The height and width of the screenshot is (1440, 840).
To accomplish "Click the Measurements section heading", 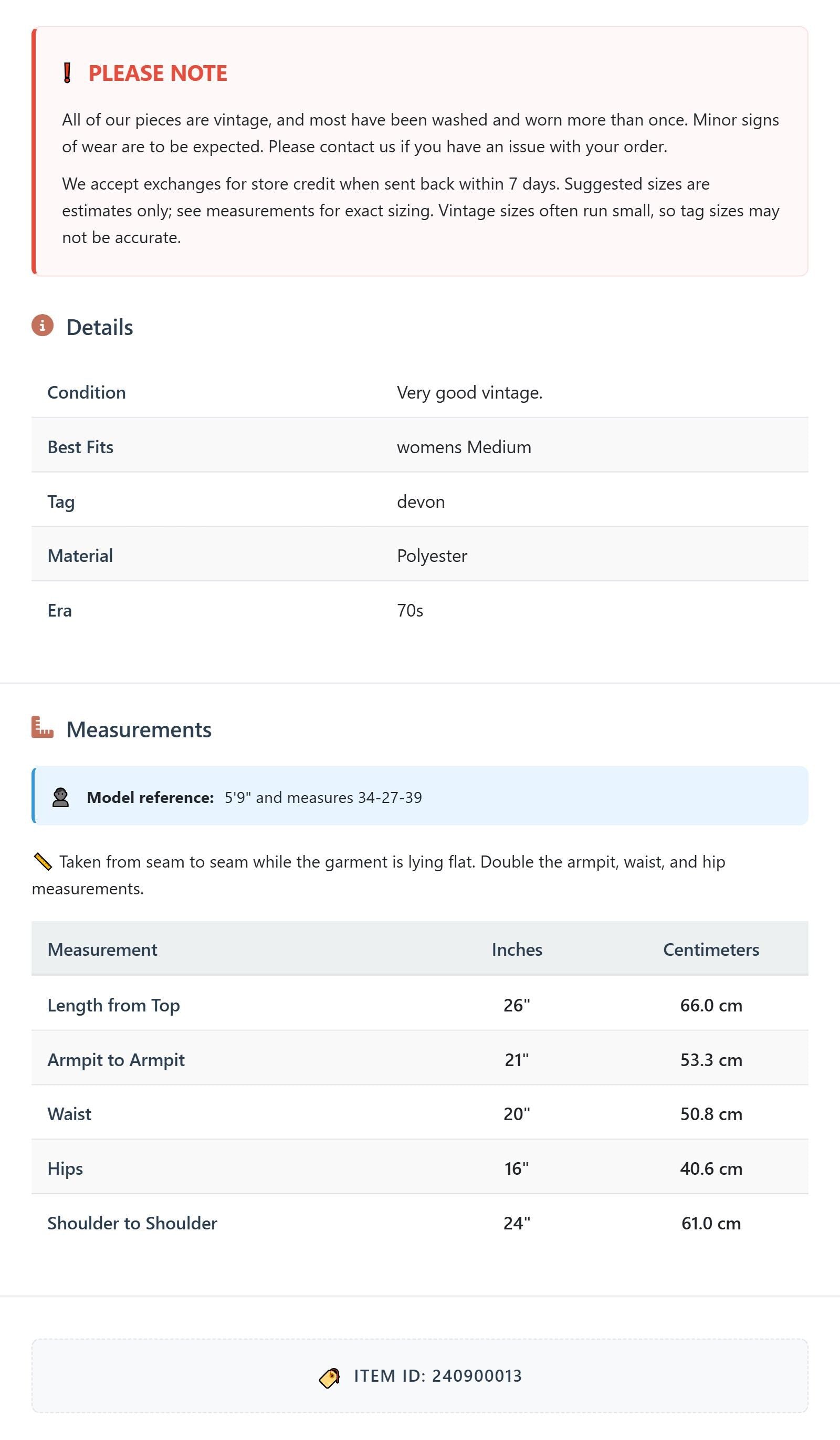I will pyautogui.click(x=139, y=729).
